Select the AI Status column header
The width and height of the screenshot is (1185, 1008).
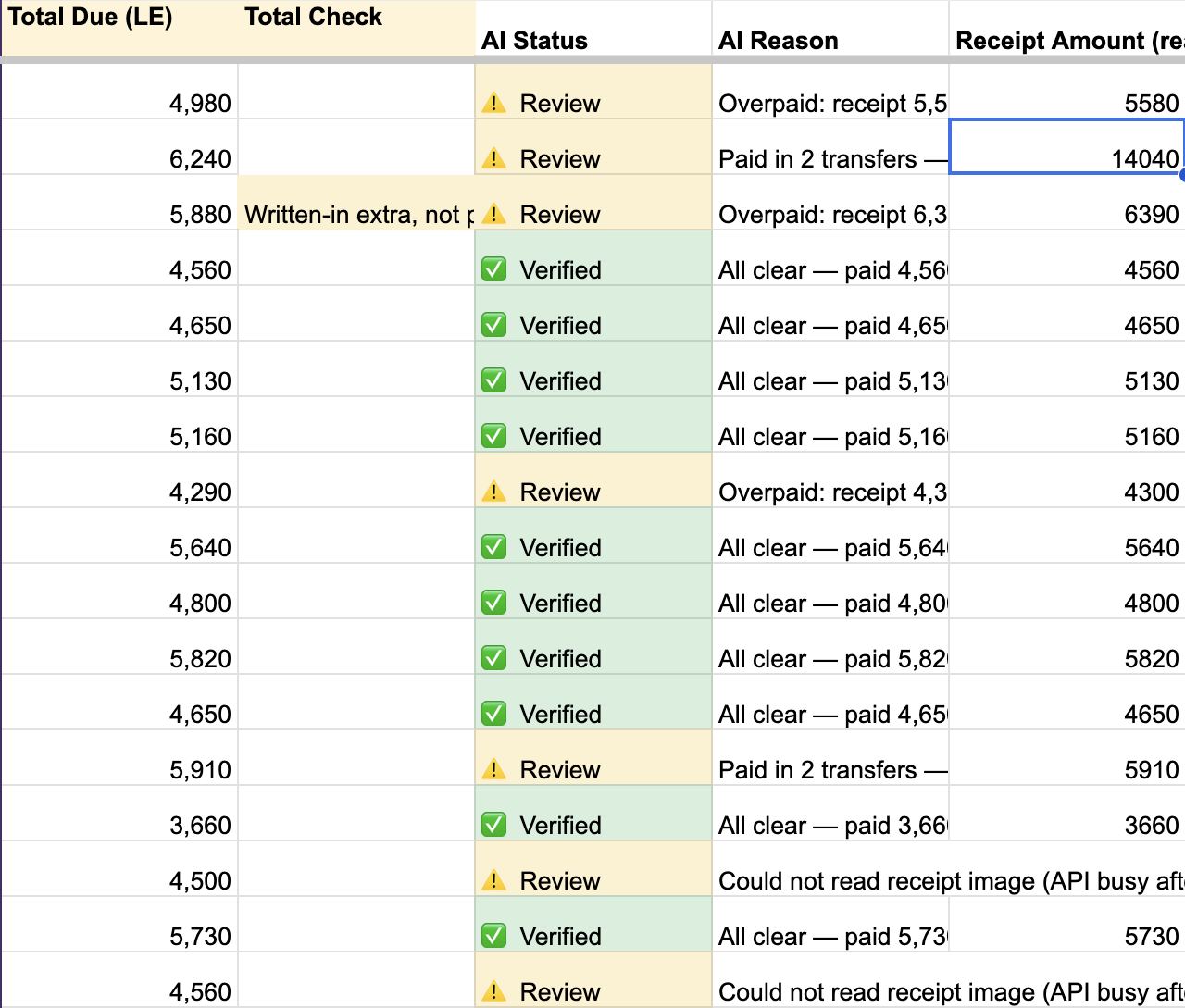pyautogui.click(x=593, y=29)
